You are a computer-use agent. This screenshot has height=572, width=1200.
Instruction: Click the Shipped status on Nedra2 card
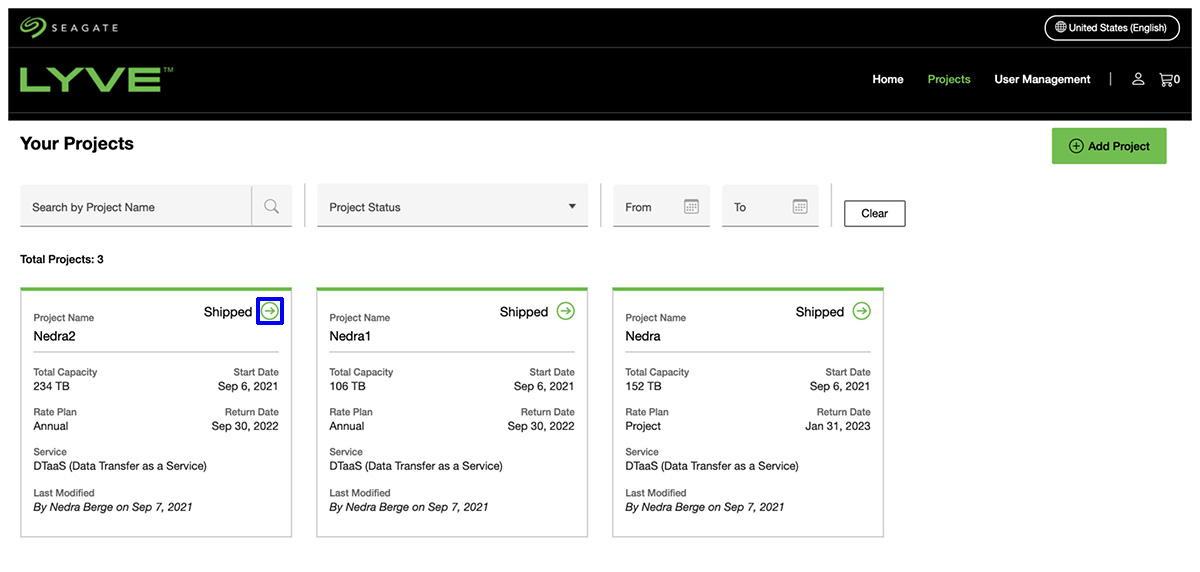coord(228,312)
